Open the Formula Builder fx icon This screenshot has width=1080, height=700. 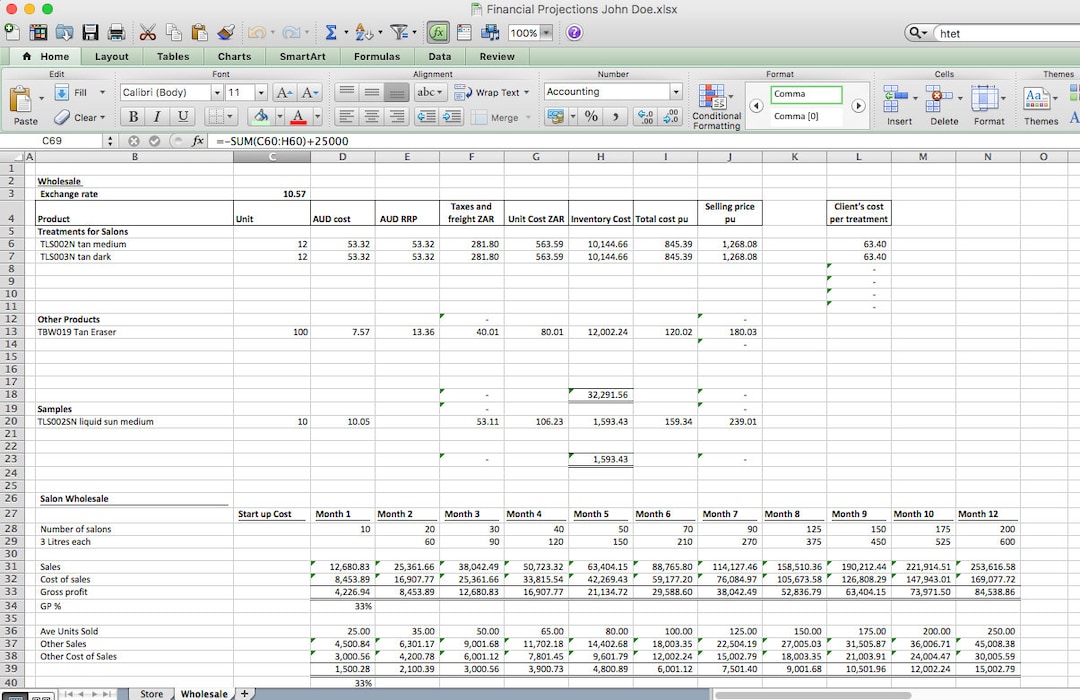437,32
